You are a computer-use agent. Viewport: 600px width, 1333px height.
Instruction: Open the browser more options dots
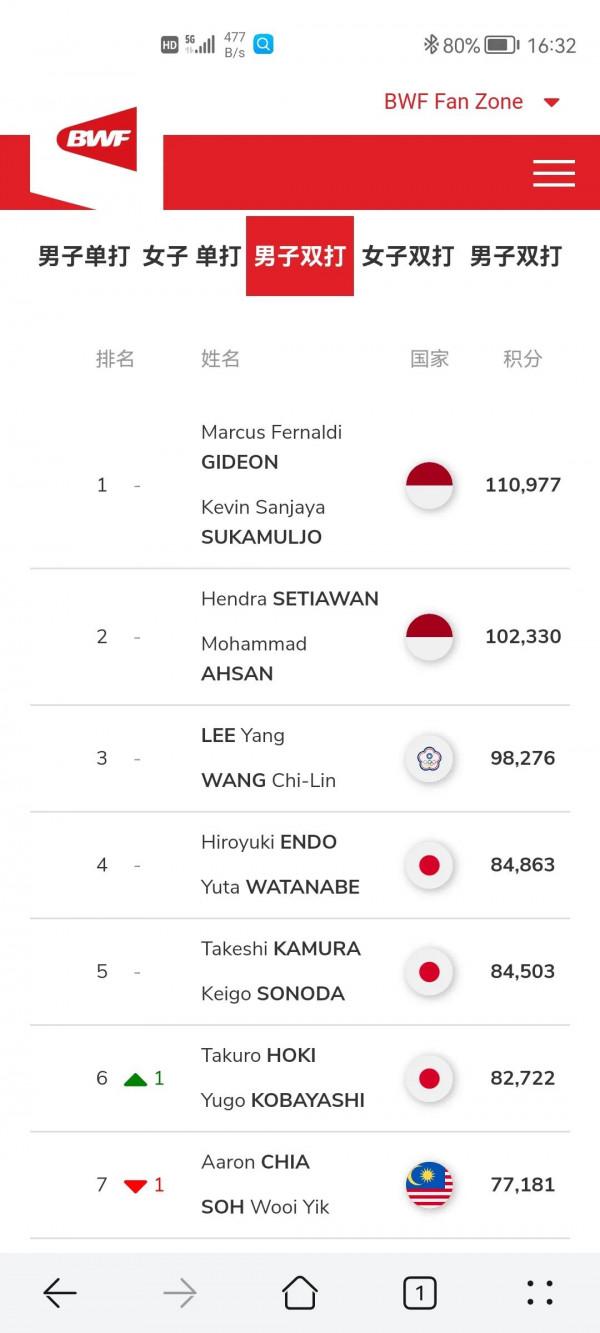(540, 1293)
